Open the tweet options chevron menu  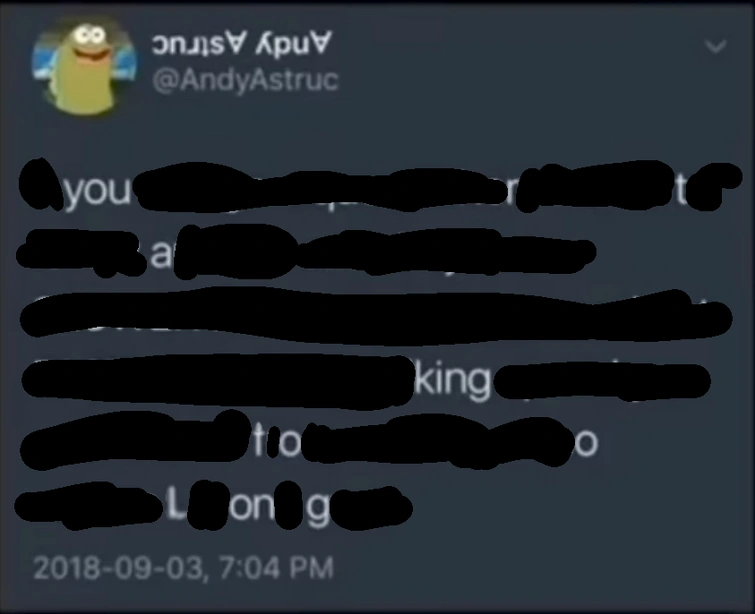(716, 47)
